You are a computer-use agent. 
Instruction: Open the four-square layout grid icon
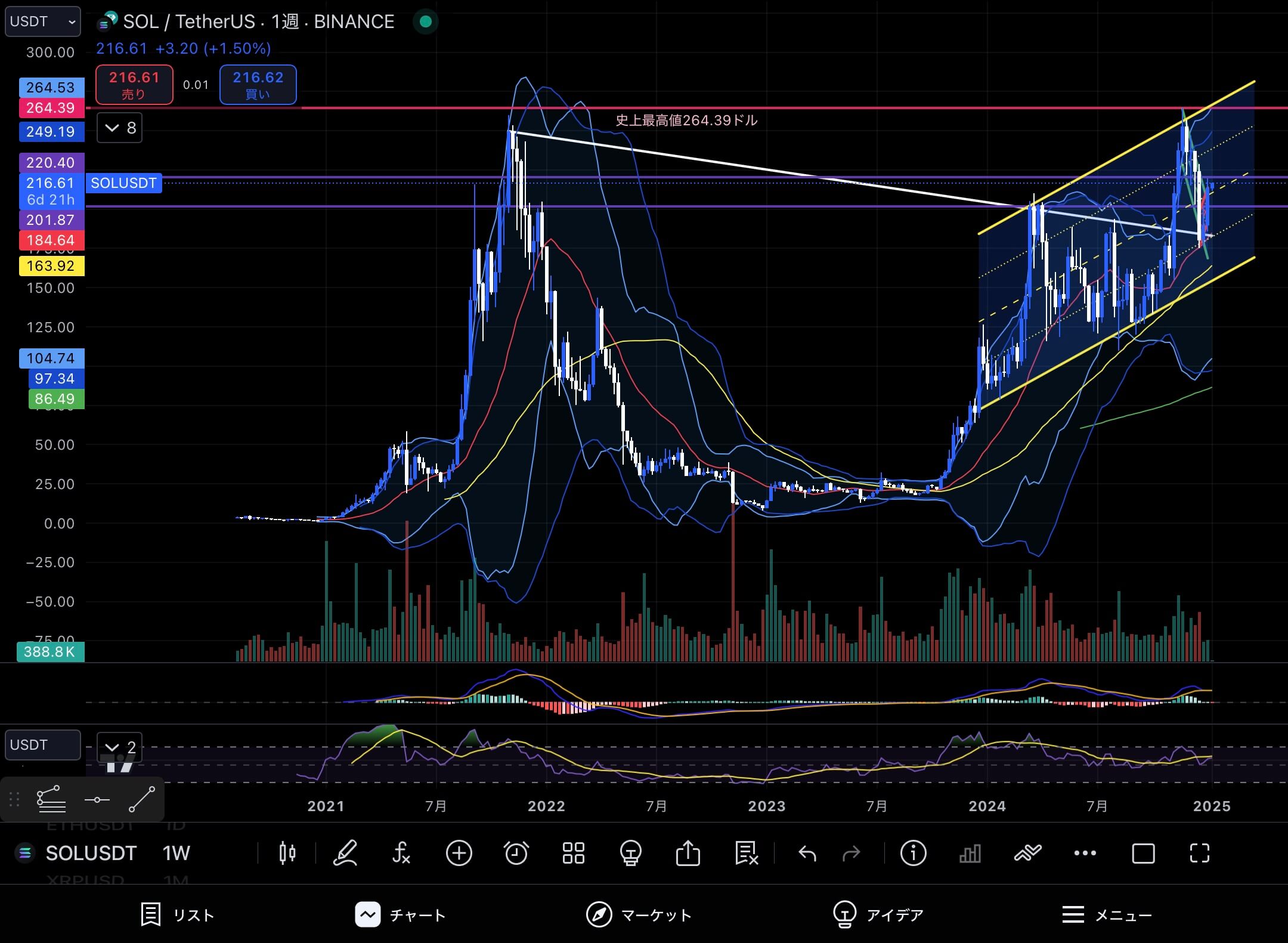[573, 853]
